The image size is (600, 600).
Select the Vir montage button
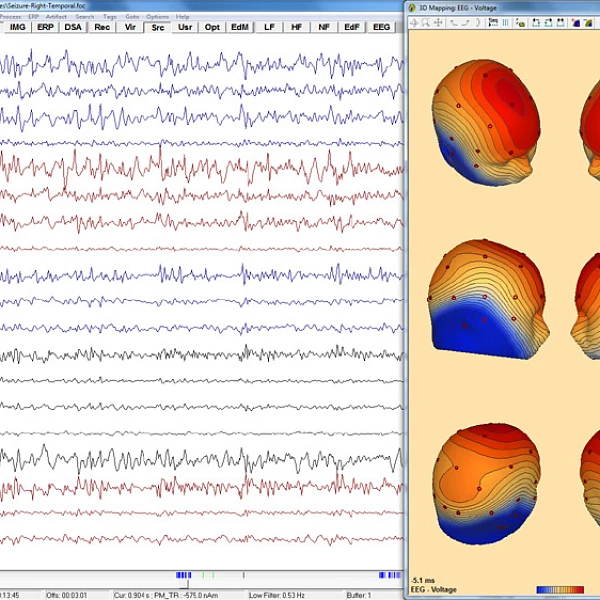[130, 27]
